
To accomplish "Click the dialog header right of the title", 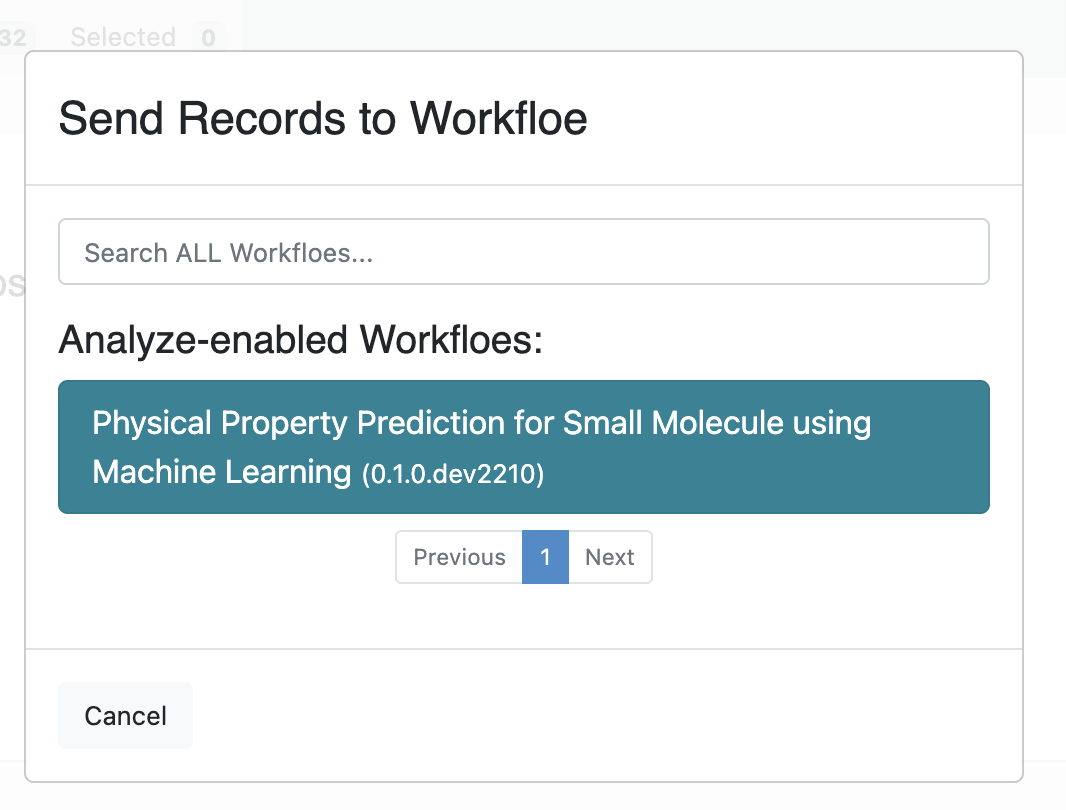I will point(802,118).
